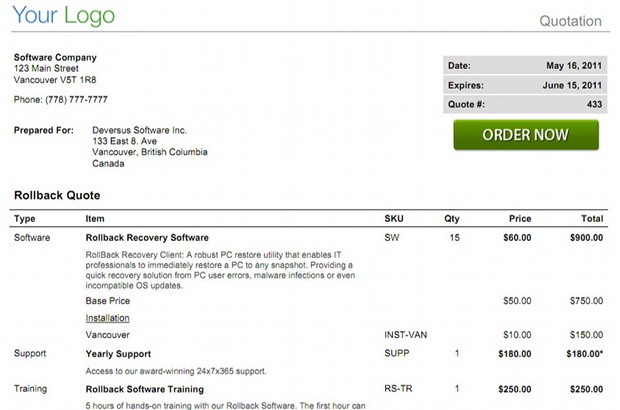Image resolution: width=620 pixels, height=410 pixels.
Task: Select the Quotation page title
Action: click(570, 21)
